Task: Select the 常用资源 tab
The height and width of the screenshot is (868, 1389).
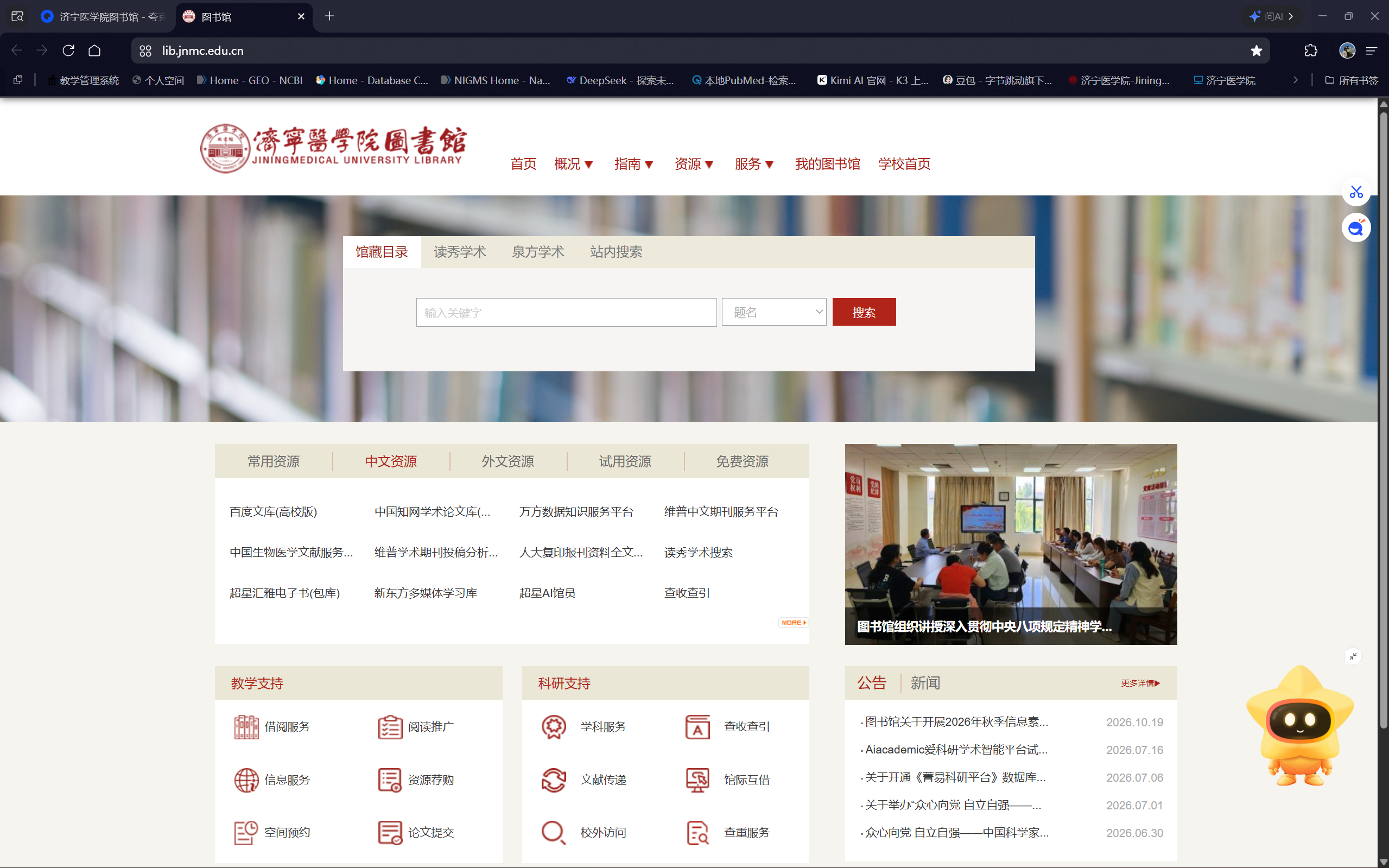Action: point(273,461)
